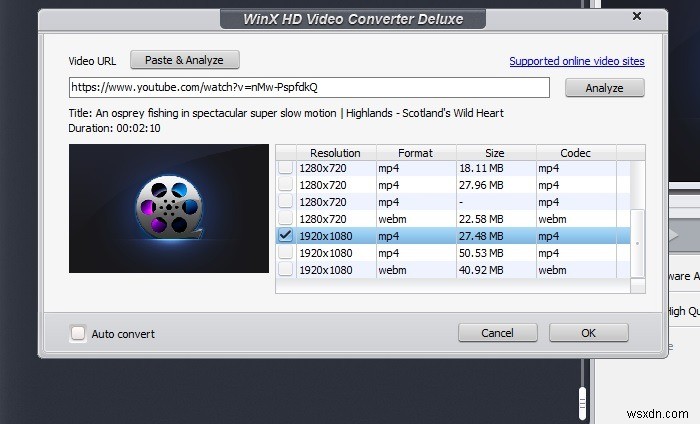The image size is (700, 424).
Task: Enable the Auto convert checkbox
Action: point(78,333)
